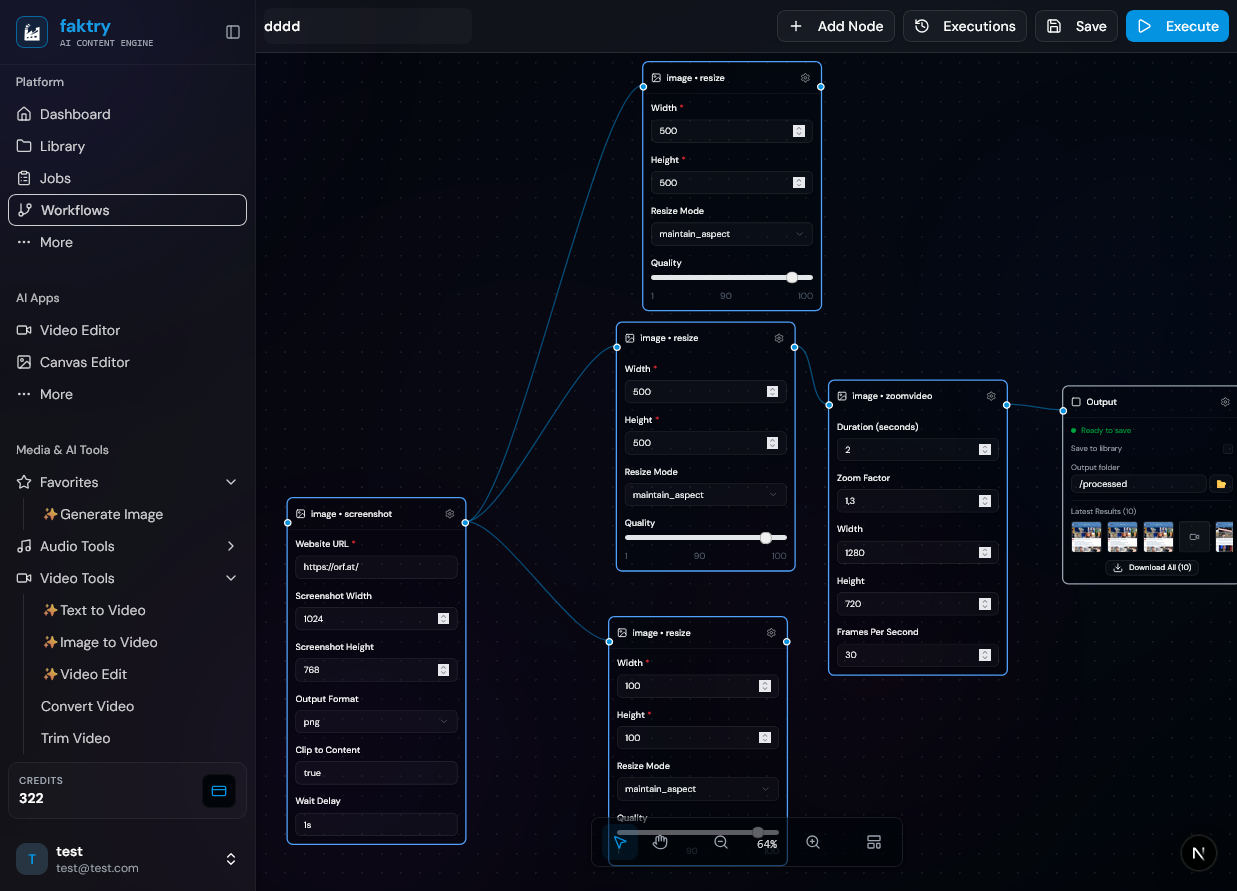Click the Zoom Factor stepper arrows
The image size is (1237, 891).
click(985, 501)
